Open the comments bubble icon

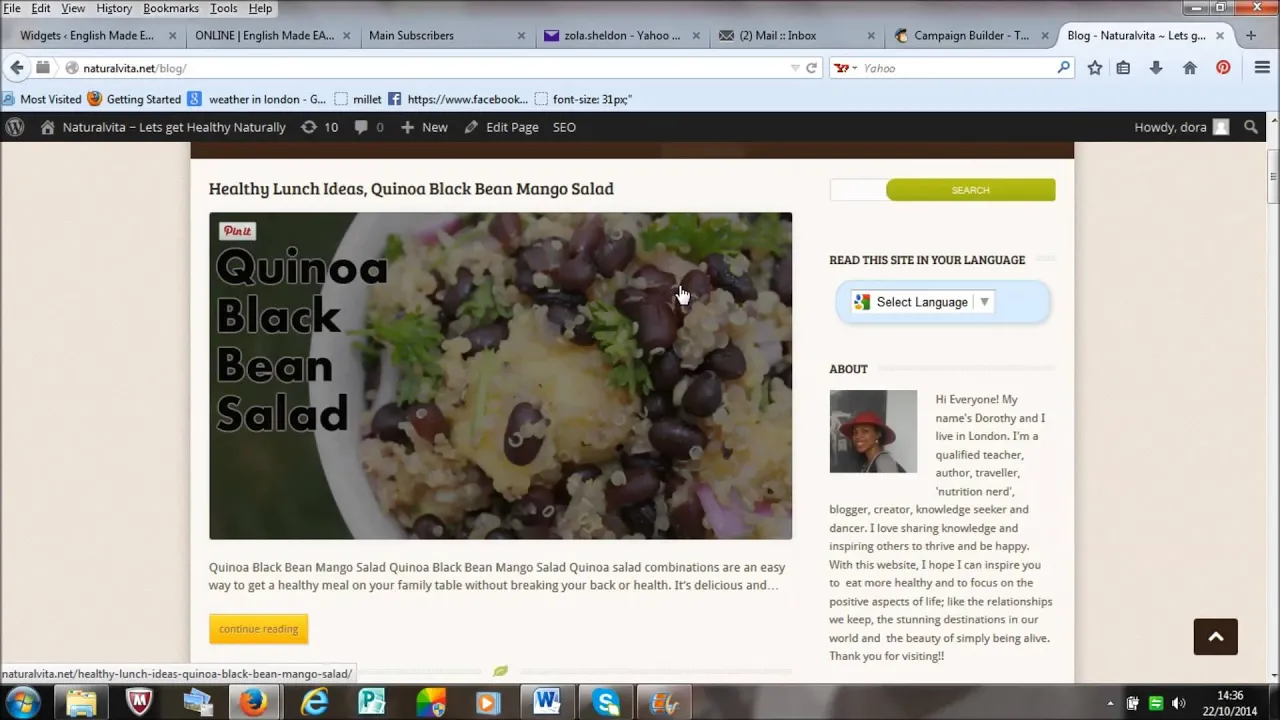coord(361,127)
